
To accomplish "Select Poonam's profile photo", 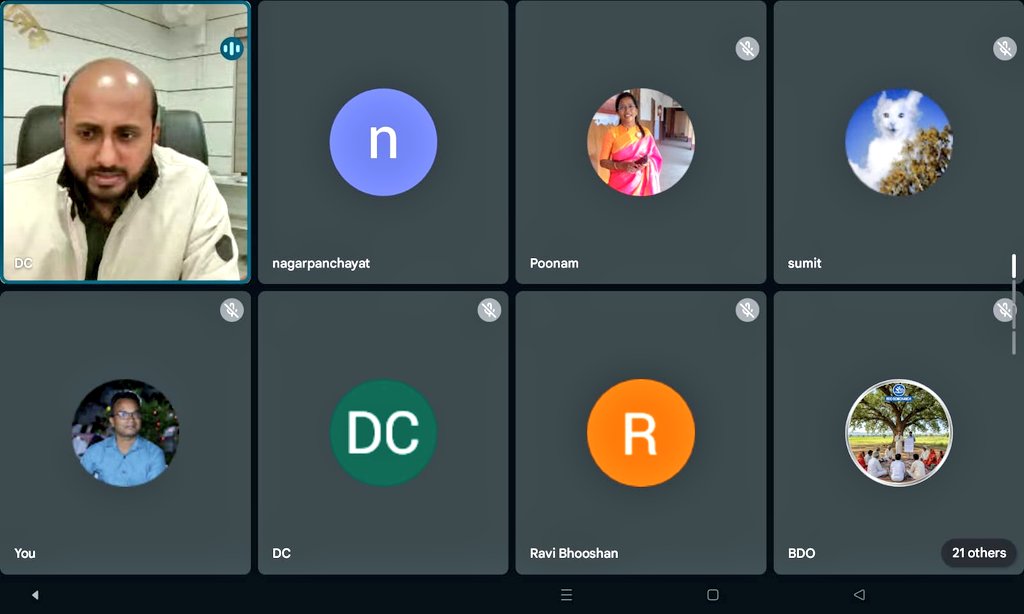I will [x=641, y=142].
